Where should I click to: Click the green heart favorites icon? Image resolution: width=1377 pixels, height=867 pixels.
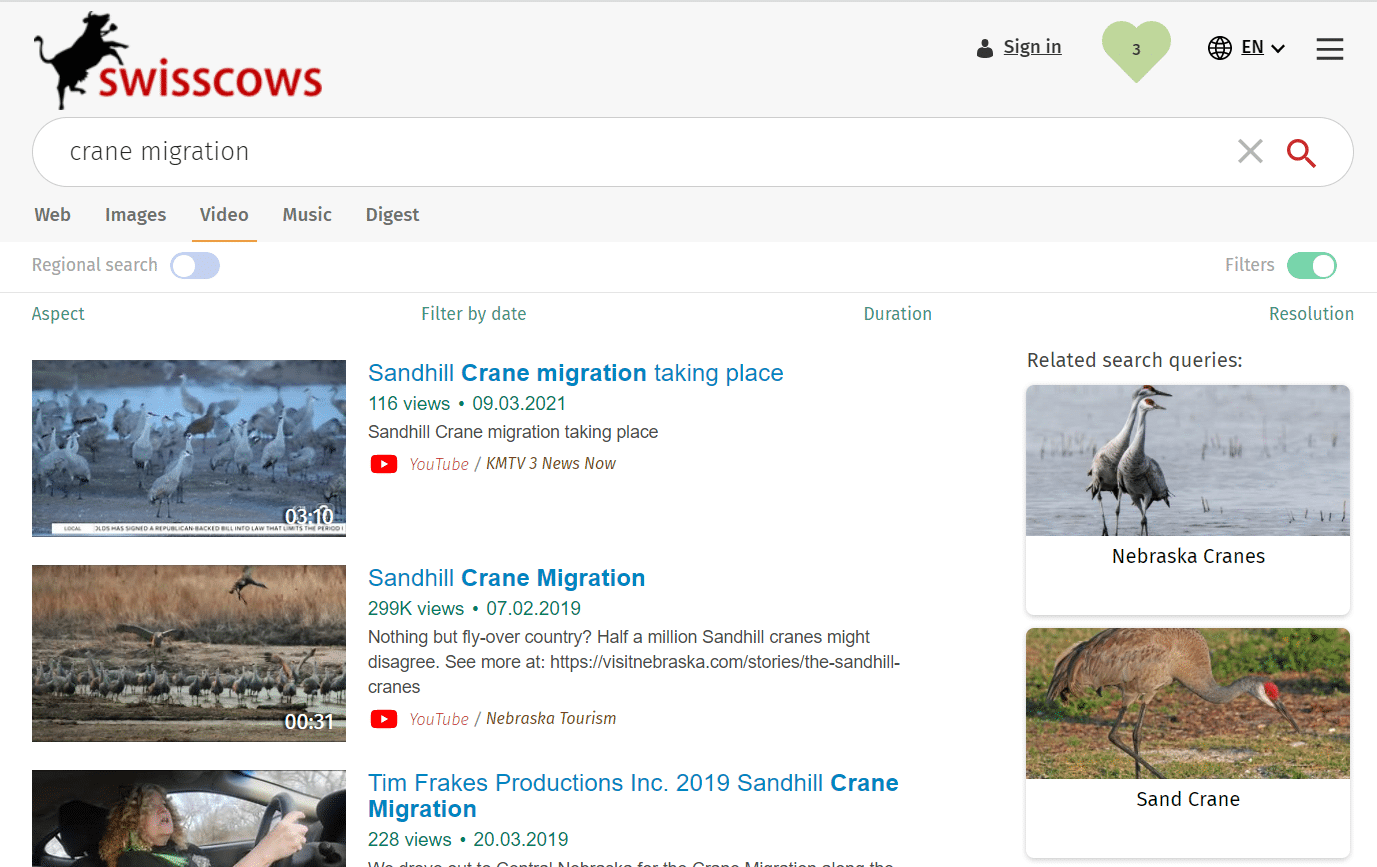(1136, 48)
